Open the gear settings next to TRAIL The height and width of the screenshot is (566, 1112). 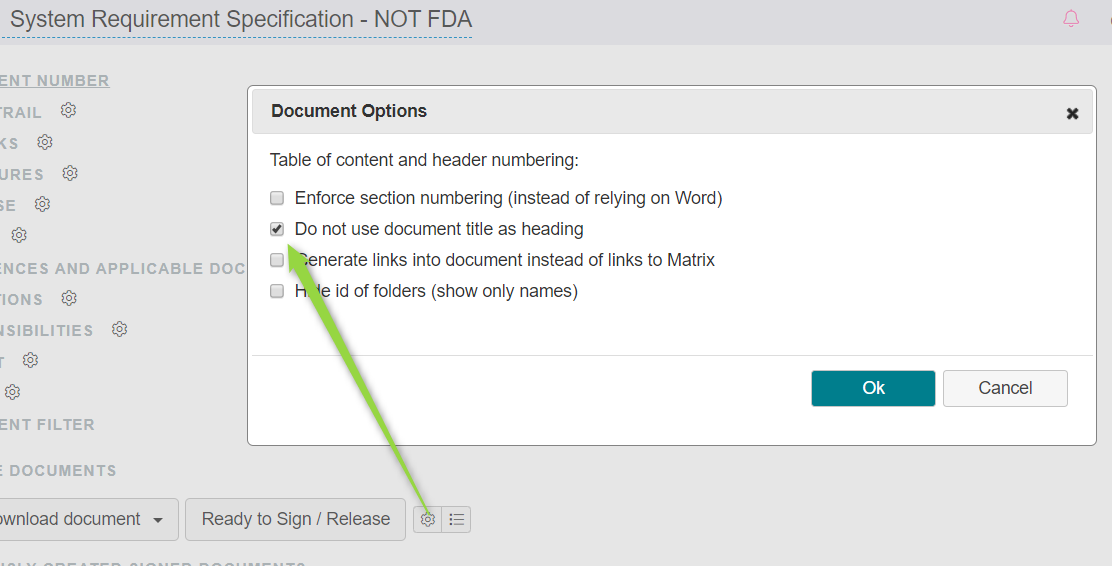pos(68,110)
